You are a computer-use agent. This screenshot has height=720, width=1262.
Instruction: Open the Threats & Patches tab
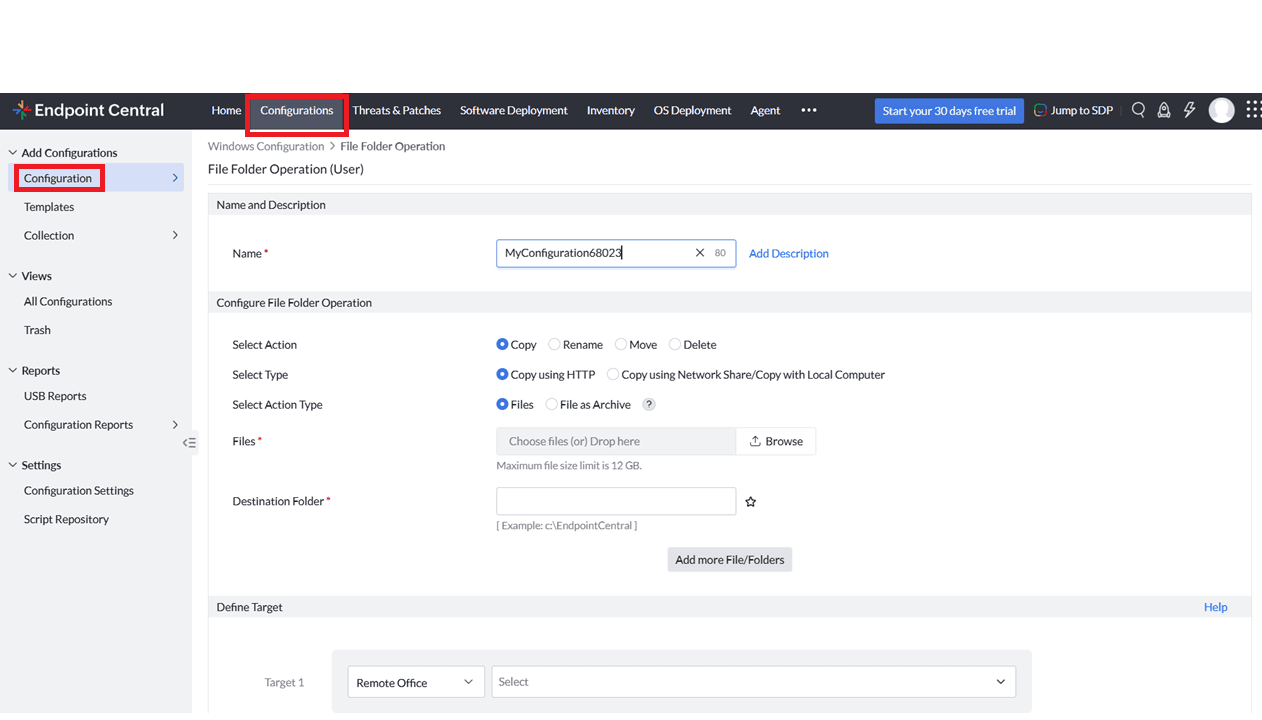(x=397, y=110)
